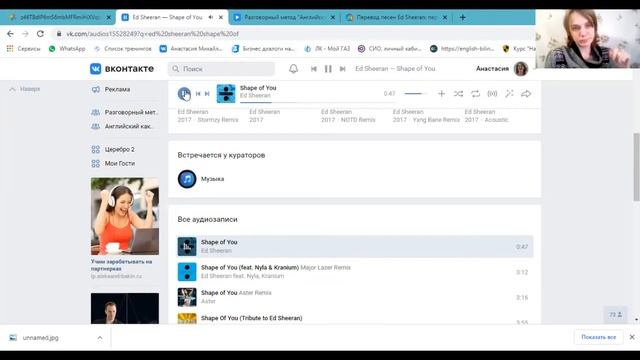The image size is (640, 360).
Task: Open the Английский как.. group link
Action: [x=122, y=127]
